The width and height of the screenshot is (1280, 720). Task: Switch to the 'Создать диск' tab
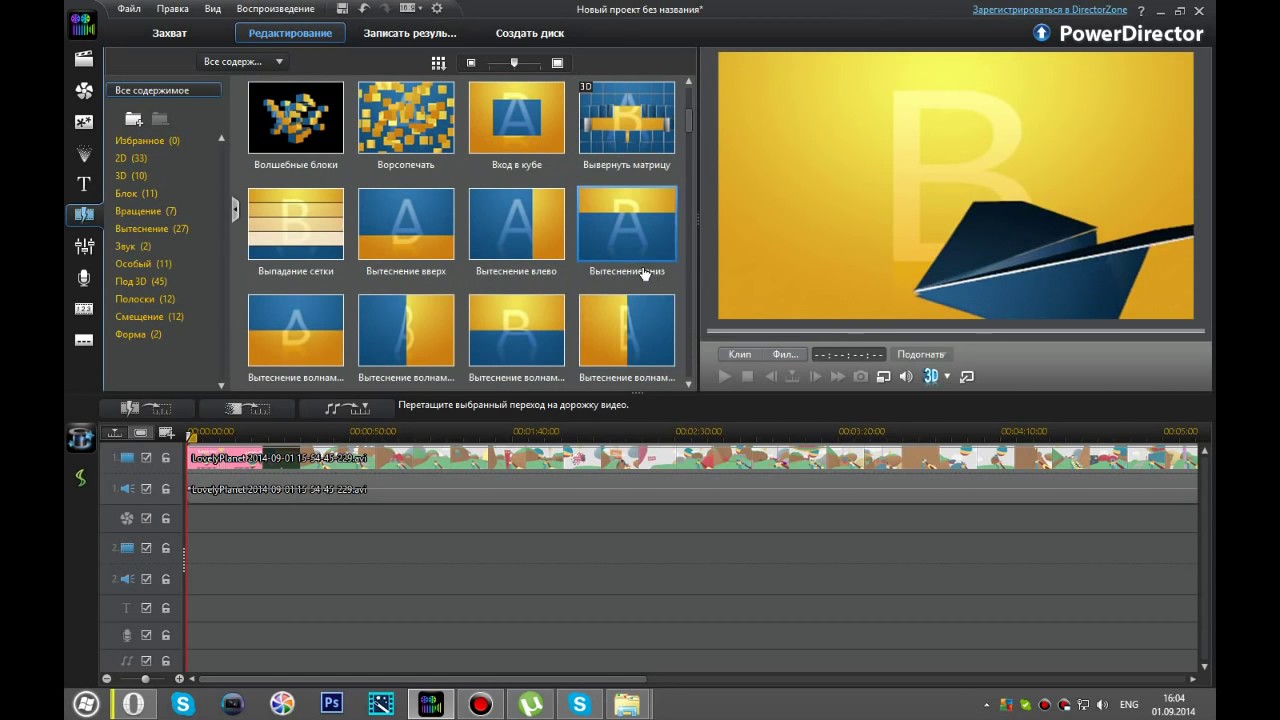click(530, 33)
